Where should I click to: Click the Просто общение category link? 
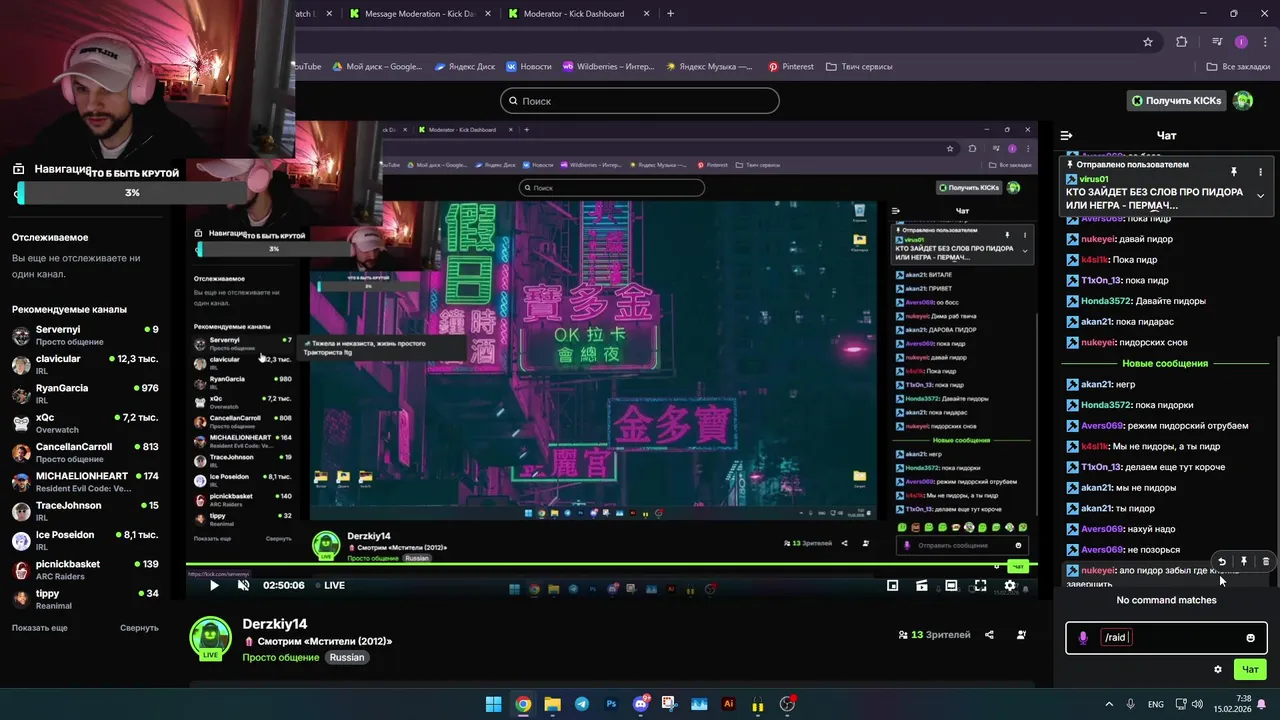[280, 657]
